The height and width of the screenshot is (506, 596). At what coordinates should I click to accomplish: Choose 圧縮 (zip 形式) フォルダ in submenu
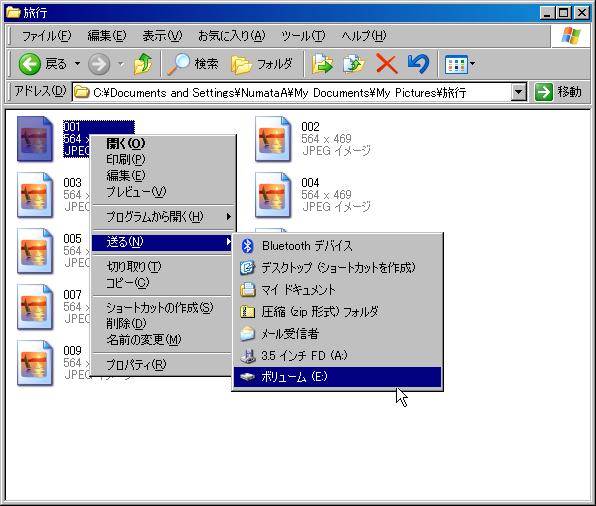338,312
